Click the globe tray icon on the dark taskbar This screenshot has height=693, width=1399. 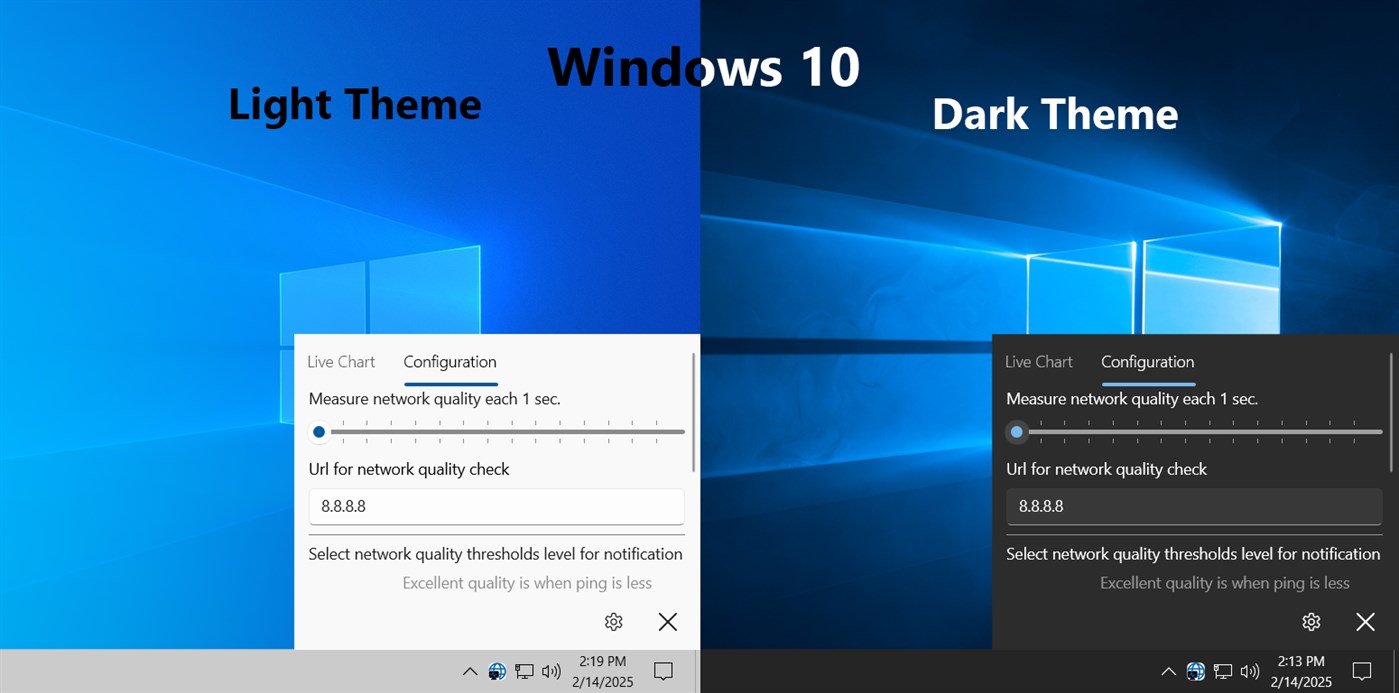coord(1195,671)
